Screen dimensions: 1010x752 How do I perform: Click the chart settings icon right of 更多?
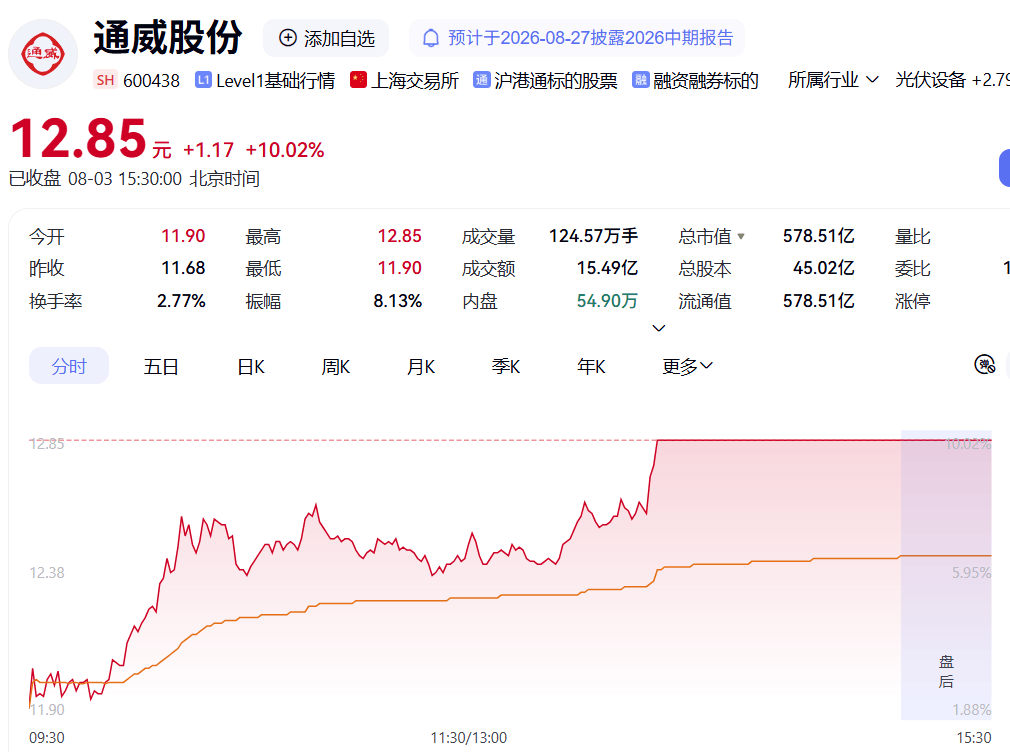coord(984,365)
